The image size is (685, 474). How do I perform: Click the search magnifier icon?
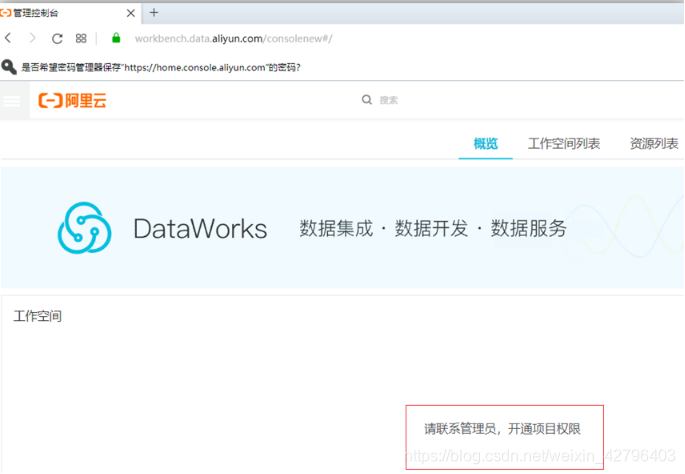click(367, 100)
